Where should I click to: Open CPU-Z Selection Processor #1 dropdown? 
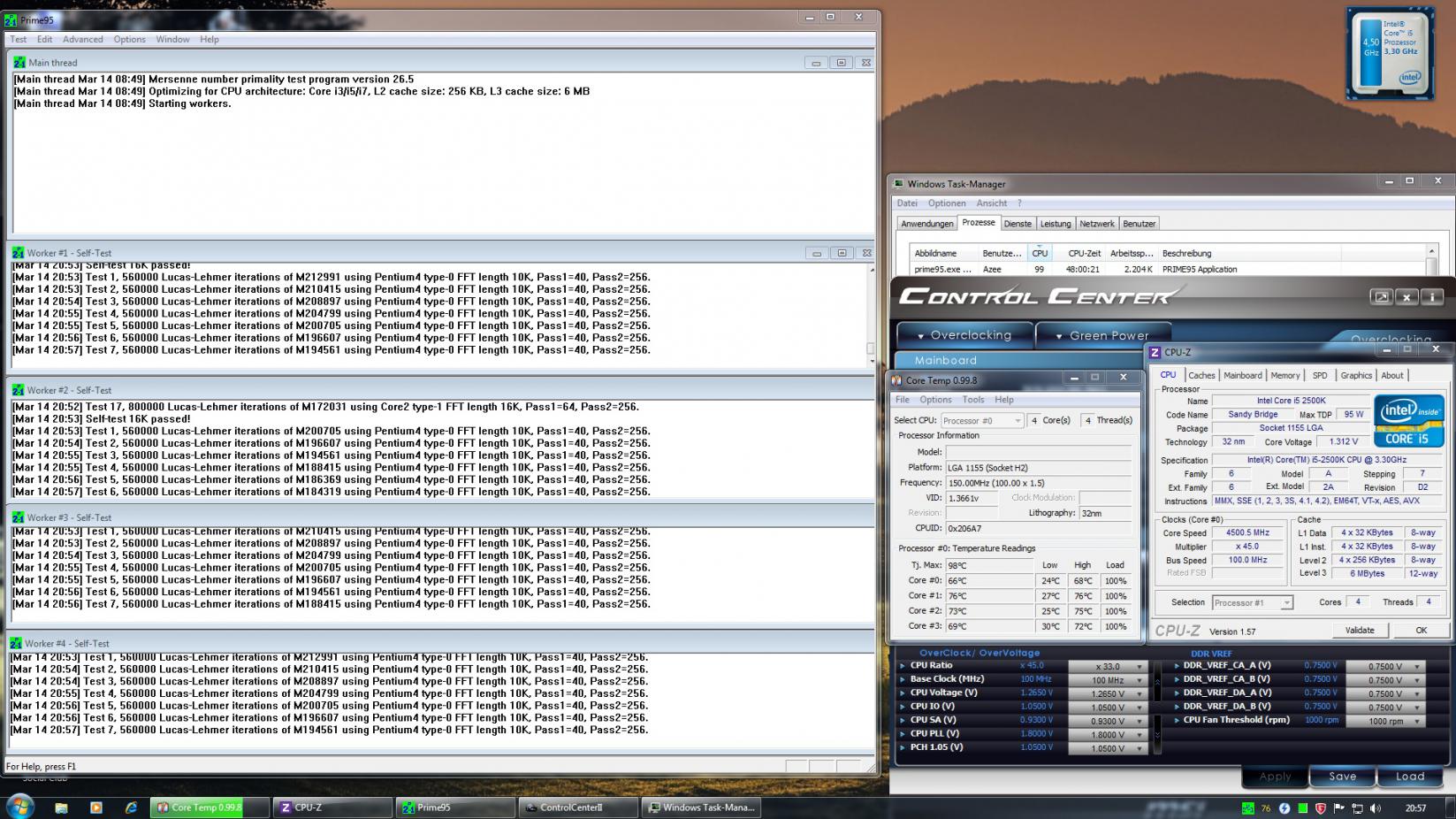(1253, 603)
